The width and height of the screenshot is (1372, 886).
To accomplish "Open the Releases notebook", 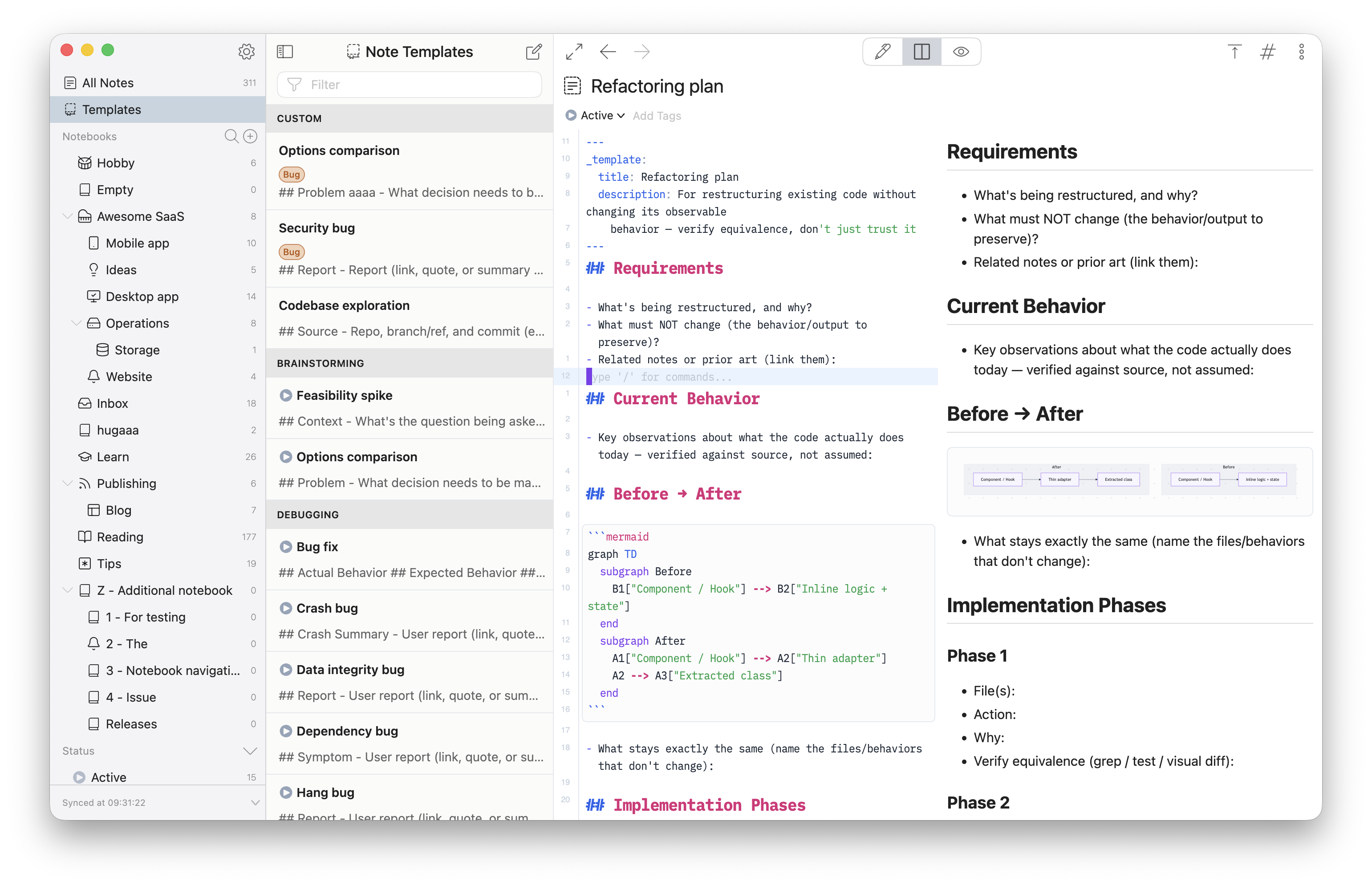I will coord(158,724).
